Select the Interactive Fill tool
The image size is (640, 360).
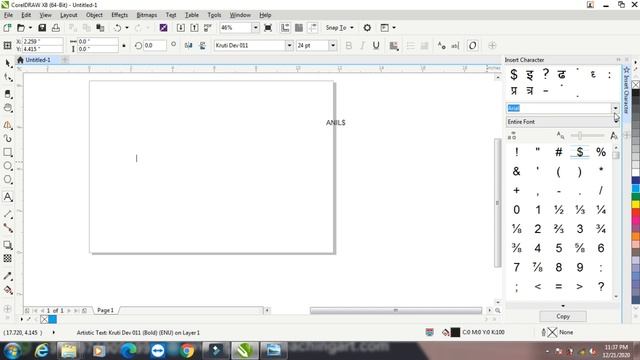(x=8, y=290)
